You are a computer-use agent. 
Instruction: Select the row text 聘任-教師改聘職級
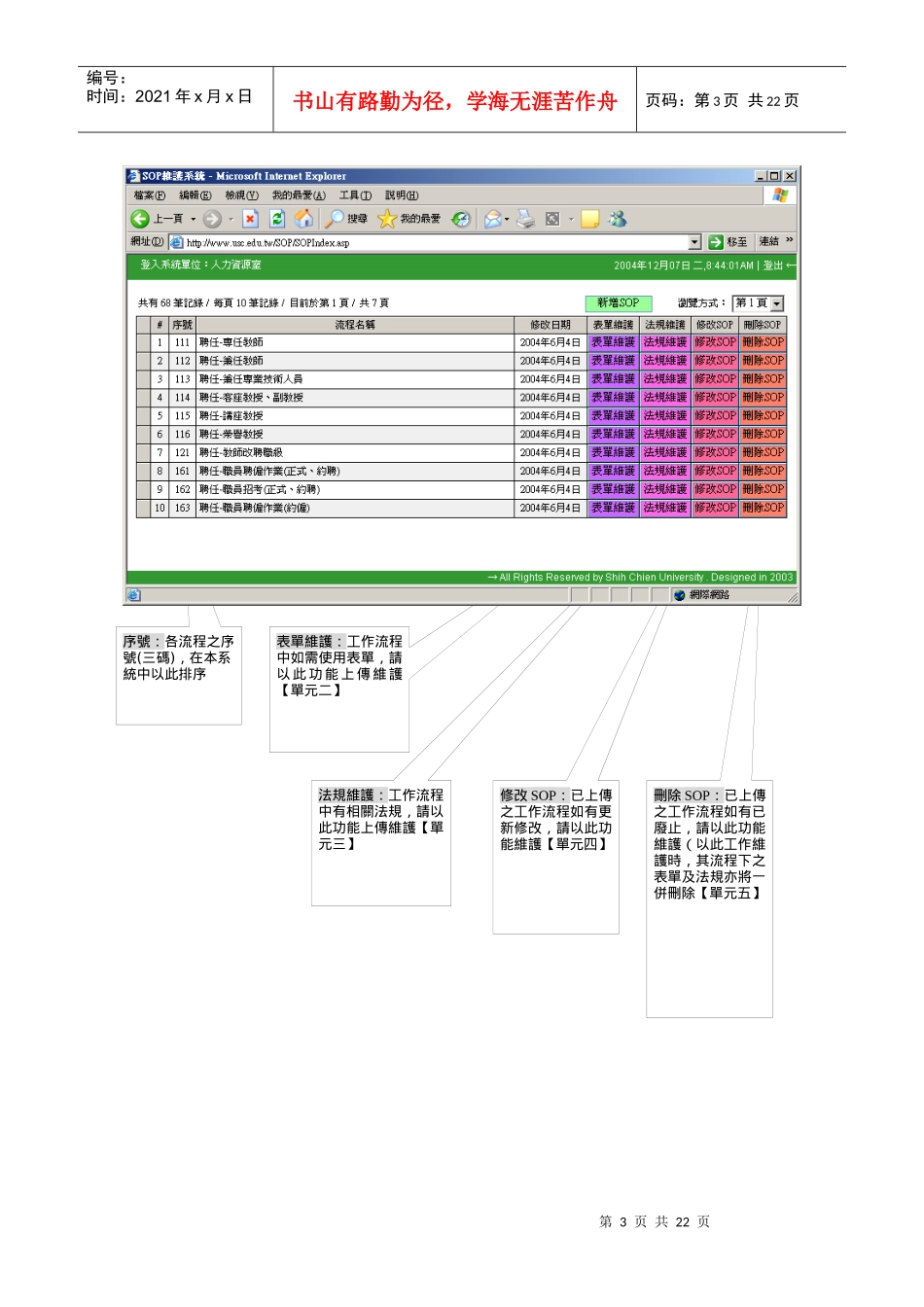tap(241, 453)
